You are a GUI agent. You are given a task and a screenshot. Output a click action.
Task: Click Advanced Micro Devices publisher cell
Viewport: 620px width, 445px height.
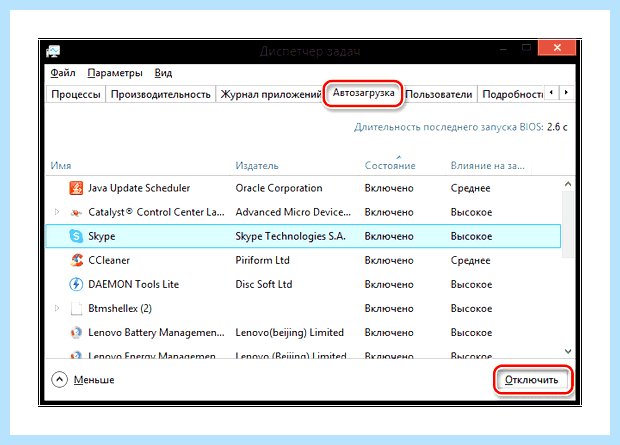(293, 212)
